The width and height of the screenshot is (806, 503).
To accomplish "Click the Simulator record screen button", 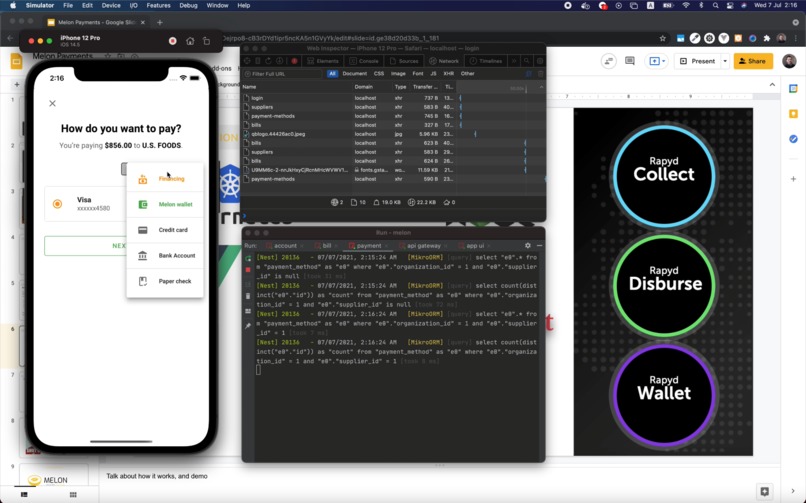I will (x=173, y=41).
